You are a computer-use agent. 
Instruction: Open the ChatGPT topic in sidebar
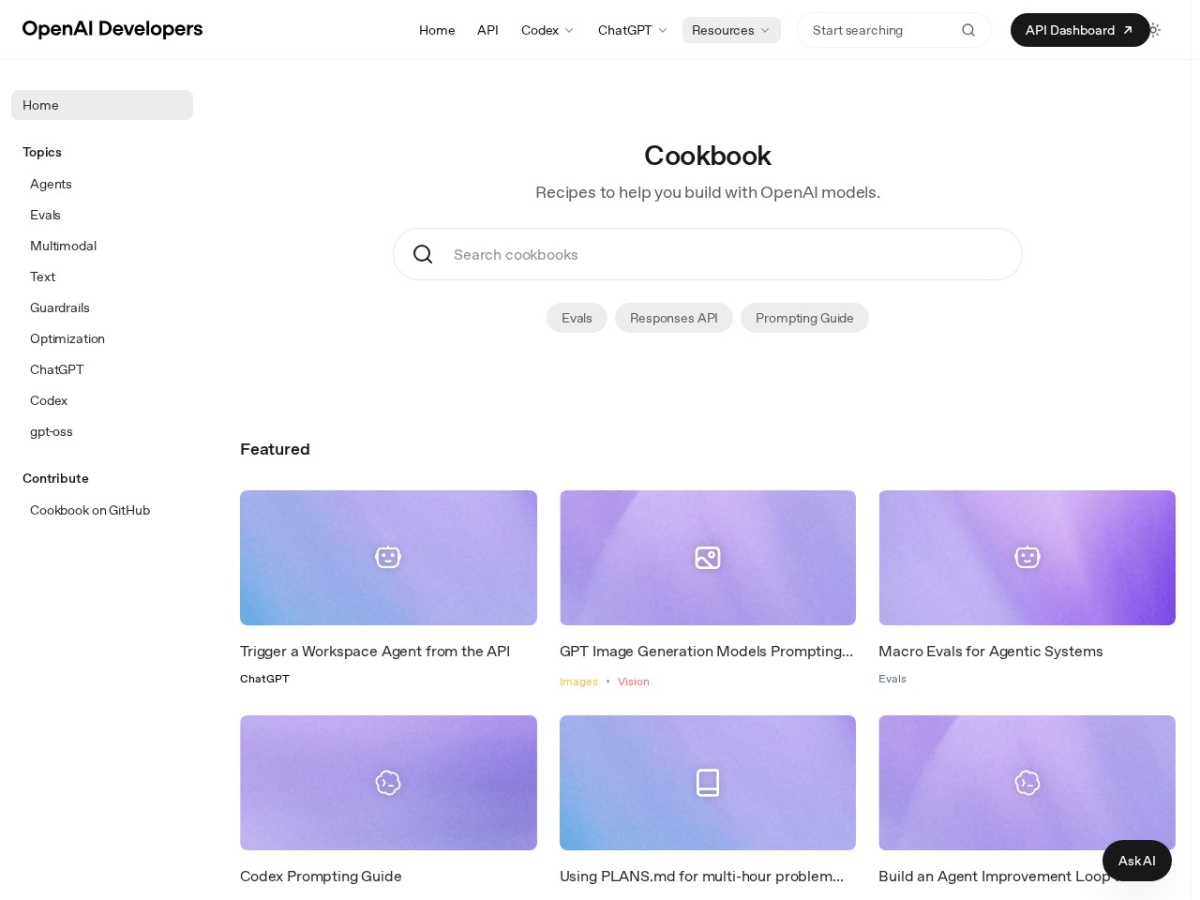(x=57, y=370)
